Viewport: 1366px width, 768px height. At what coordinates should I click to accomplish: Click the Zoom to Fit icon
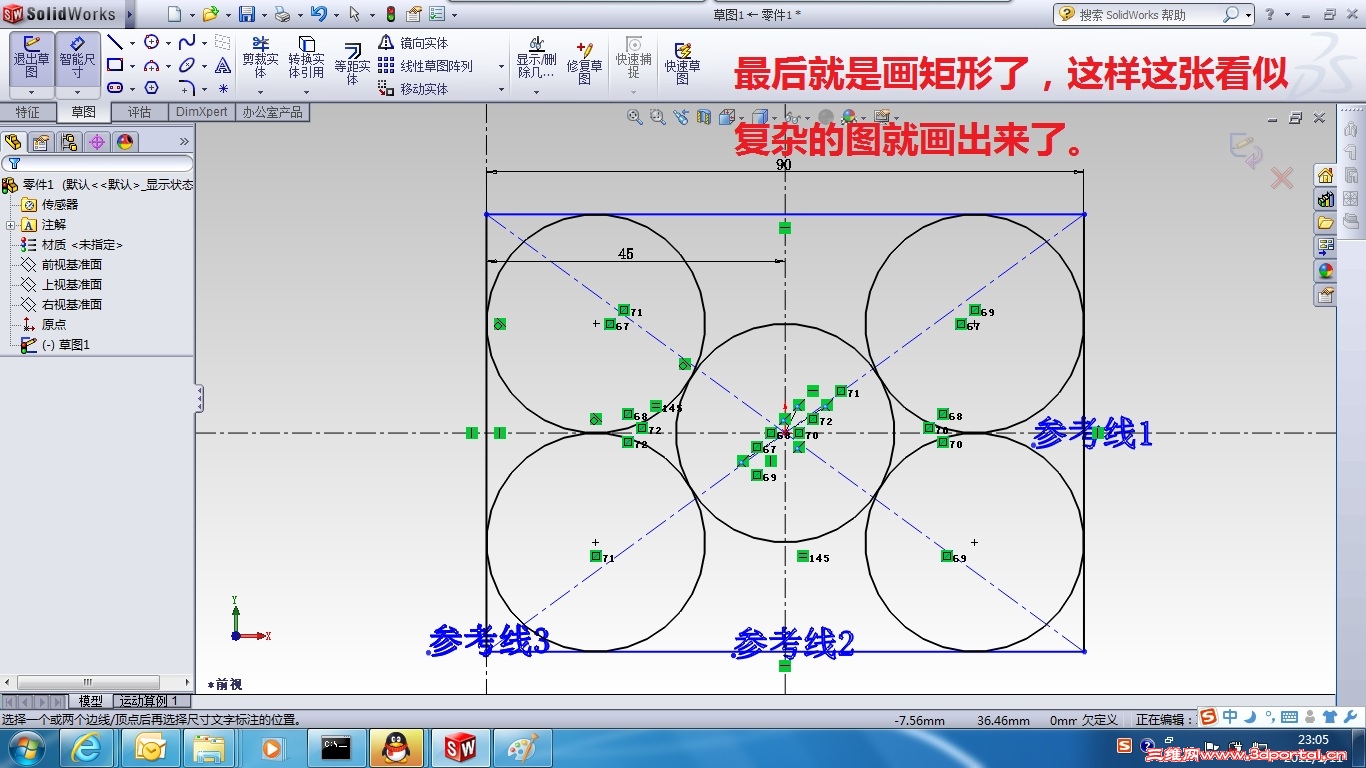click(634, 117)
